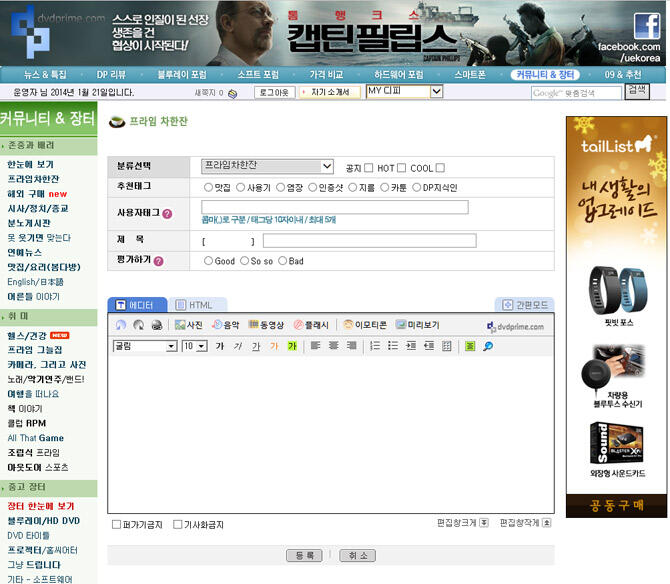
Task: Check the HOT checkbox
Action: 401,168
